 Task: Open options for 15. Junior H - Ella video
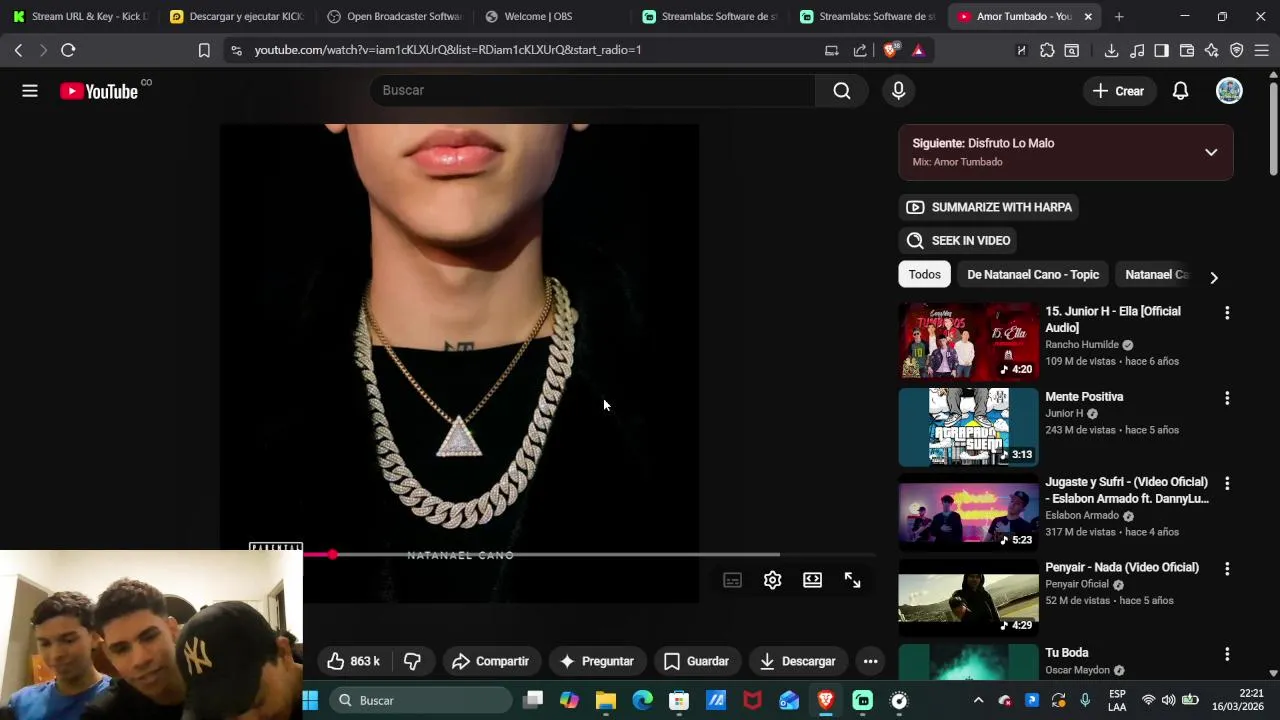1227,313
